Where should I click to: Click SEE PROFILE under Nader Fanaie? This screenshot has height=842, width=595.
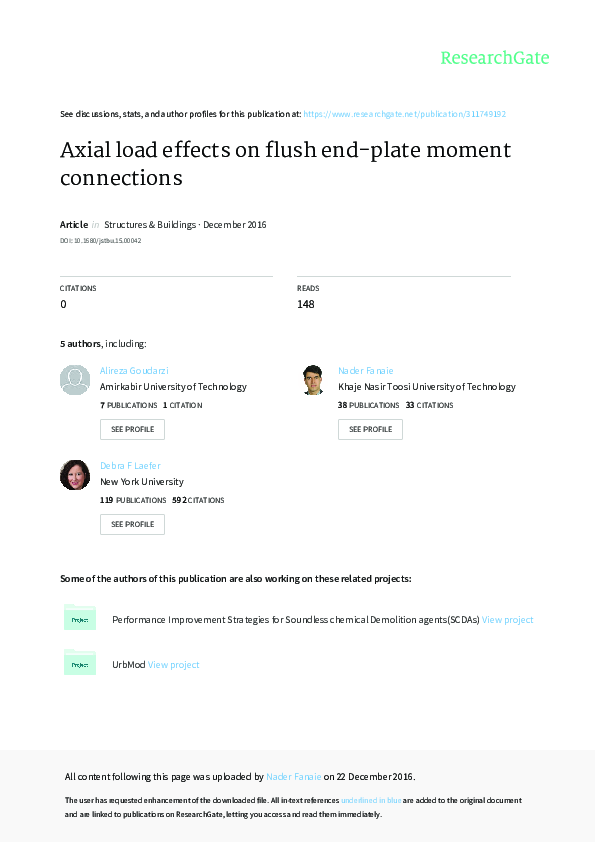[x=370, y=429]
